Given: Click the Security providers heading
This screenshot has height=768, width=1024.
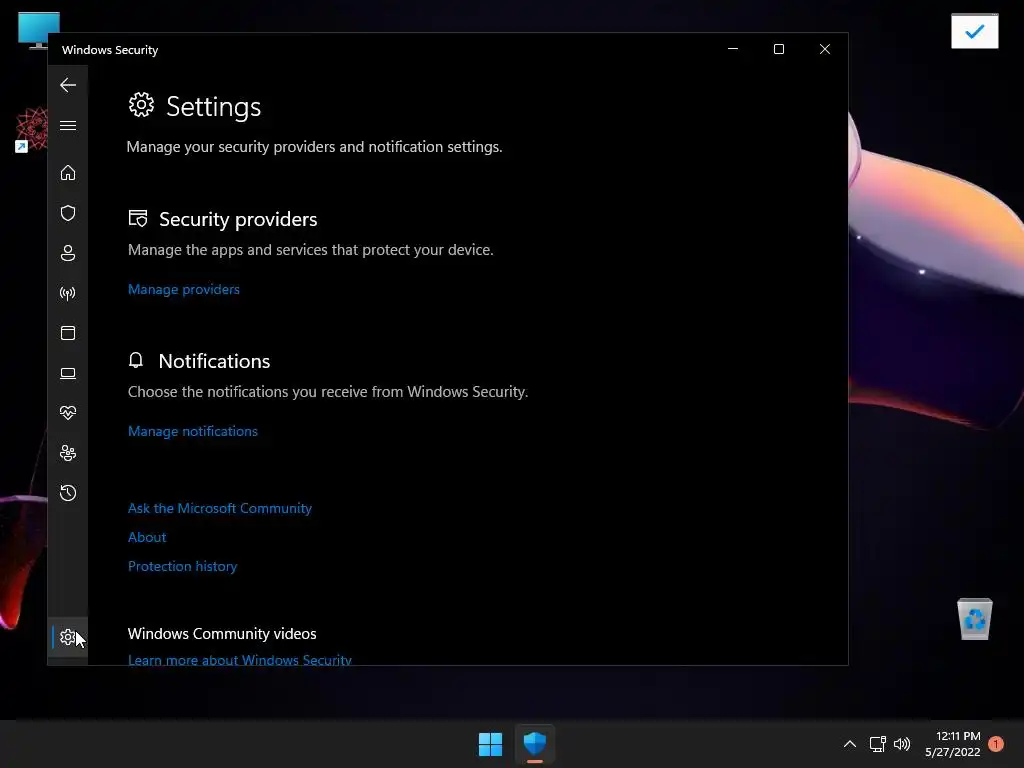Looking at the screenshot, I should click(238, 219).
